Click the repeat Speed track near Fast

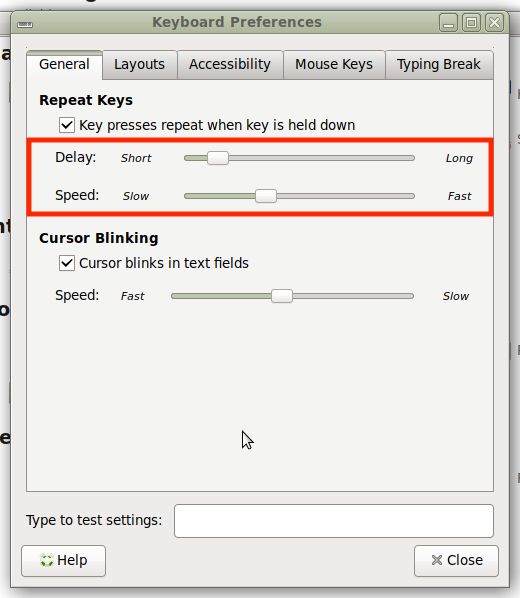click(402, 196)
